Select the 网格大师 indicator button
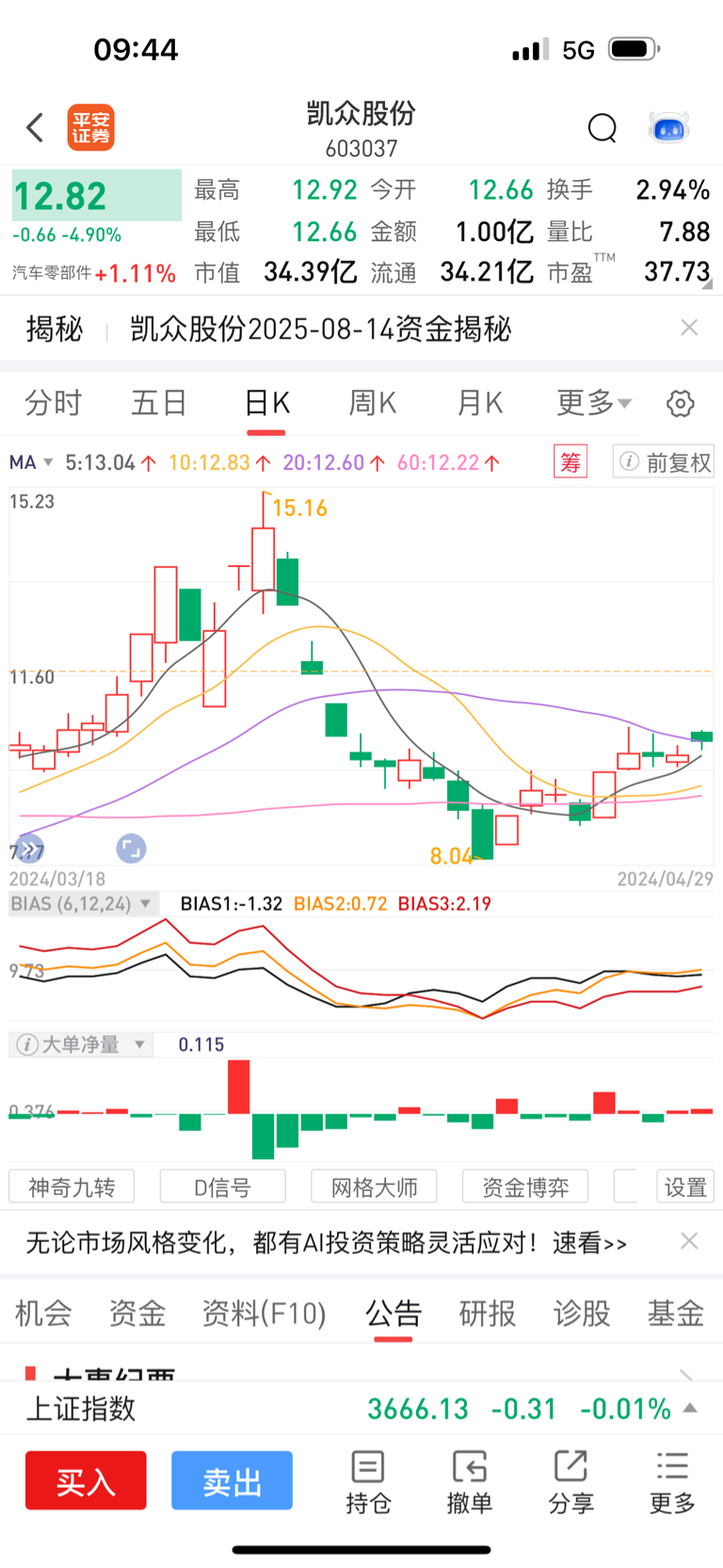 pos(375,1187)
